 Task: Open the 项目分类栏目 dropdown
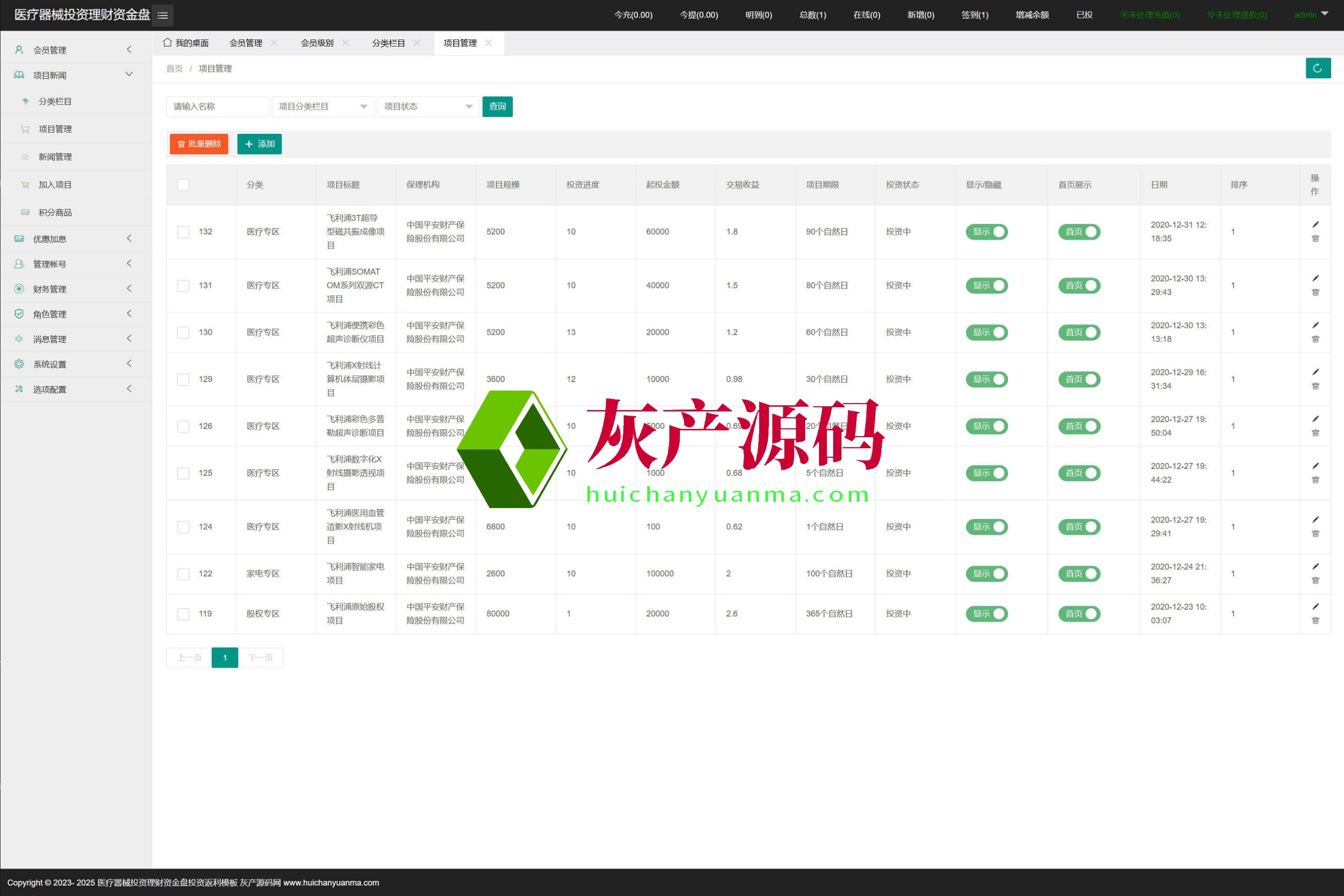(323, 107)
